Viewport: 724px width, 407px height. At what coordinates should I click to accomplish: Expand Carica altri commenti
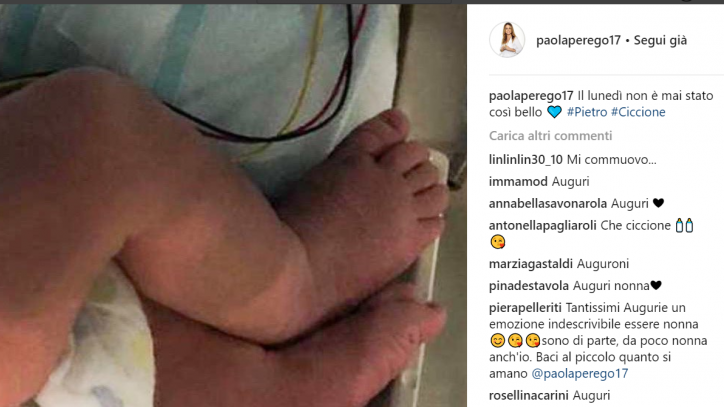pyautogui.click(x=550, y=136)
